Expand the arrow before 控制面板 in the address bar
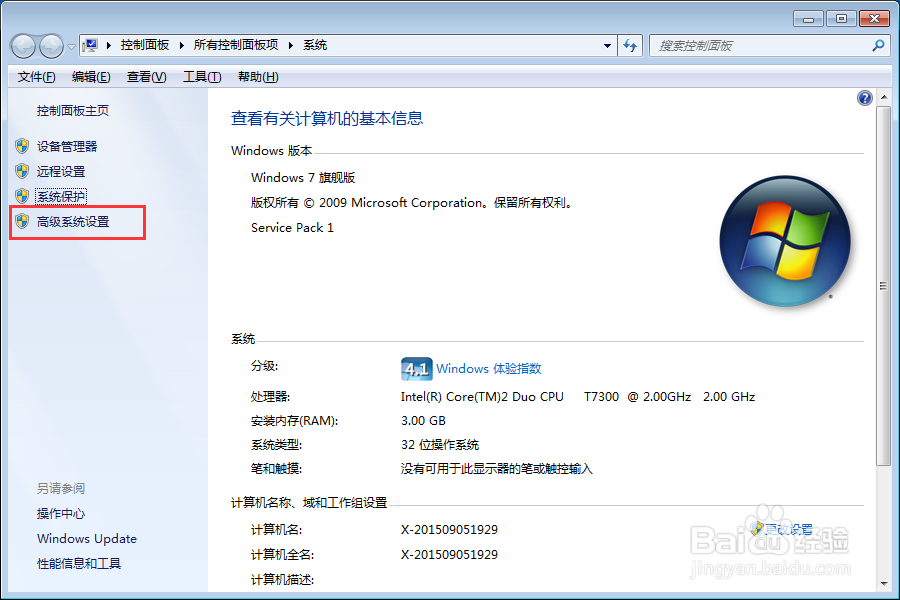The image size is (900, 600). coord(109,45)
